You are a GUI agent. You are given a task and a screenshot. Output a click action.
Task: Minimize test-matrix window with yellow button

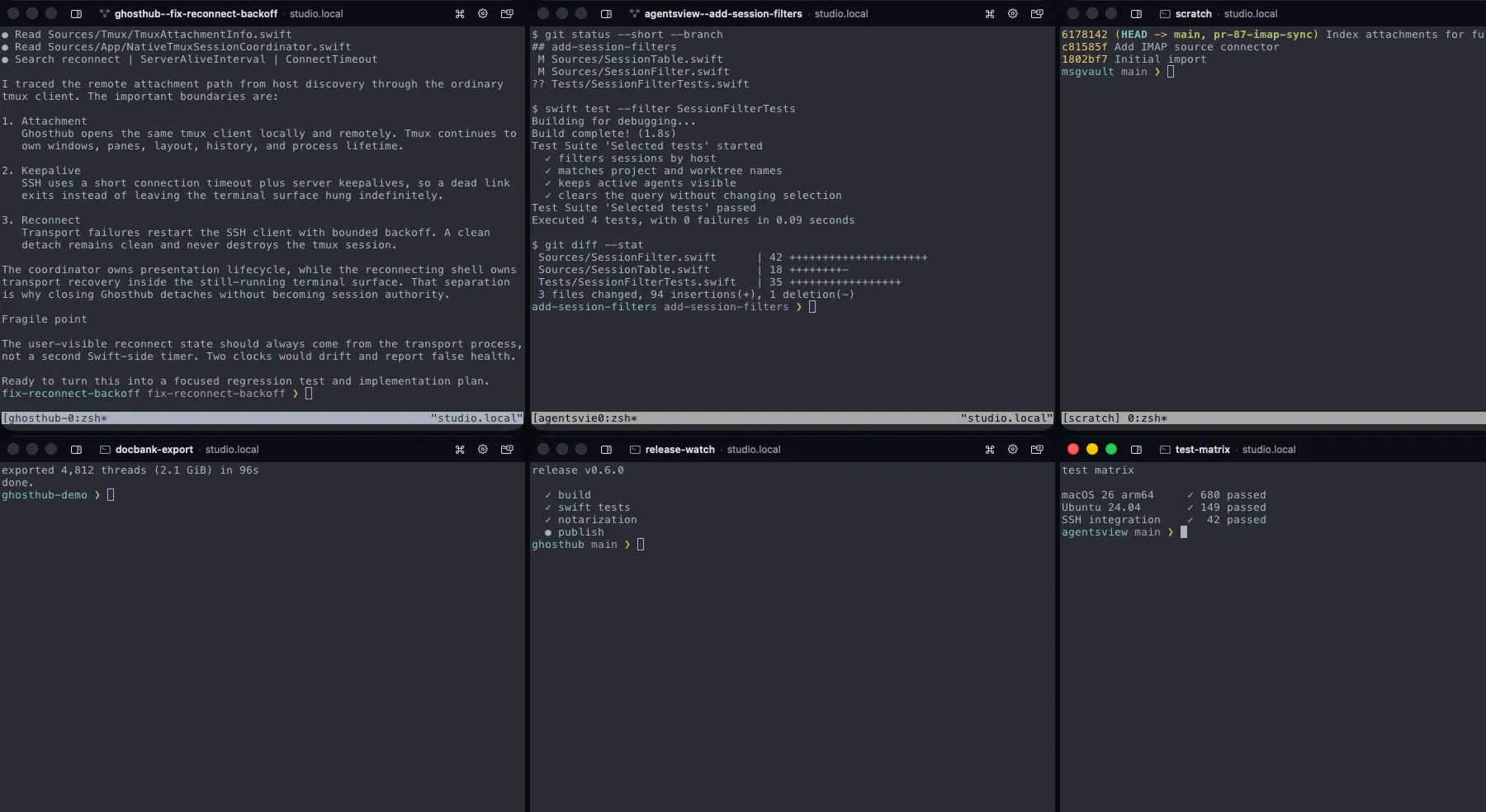1092,449
